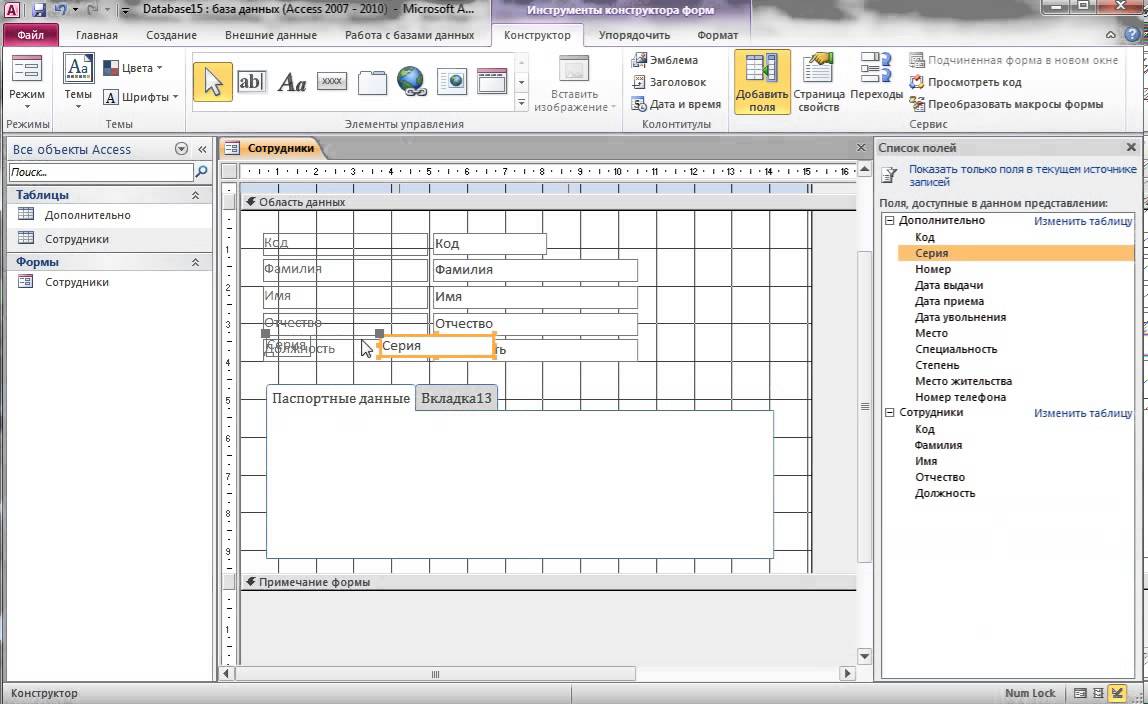The image size is (1148, 704).
Task: Click the Undo icon in quick access toolbar
Action: [60, 10]
